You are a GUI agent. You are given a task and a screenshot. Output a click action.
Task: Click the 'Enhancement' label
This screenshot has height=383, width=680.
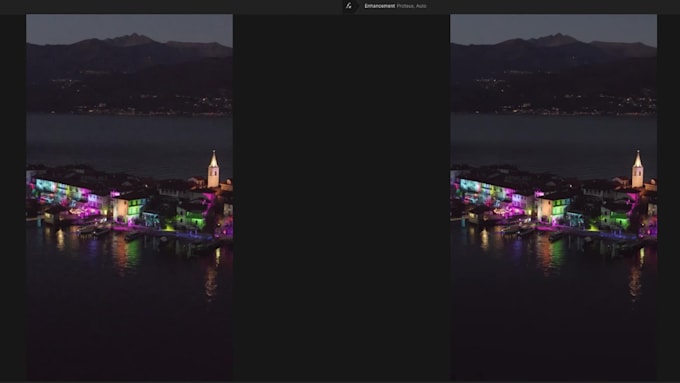click(x=379, y=6)
